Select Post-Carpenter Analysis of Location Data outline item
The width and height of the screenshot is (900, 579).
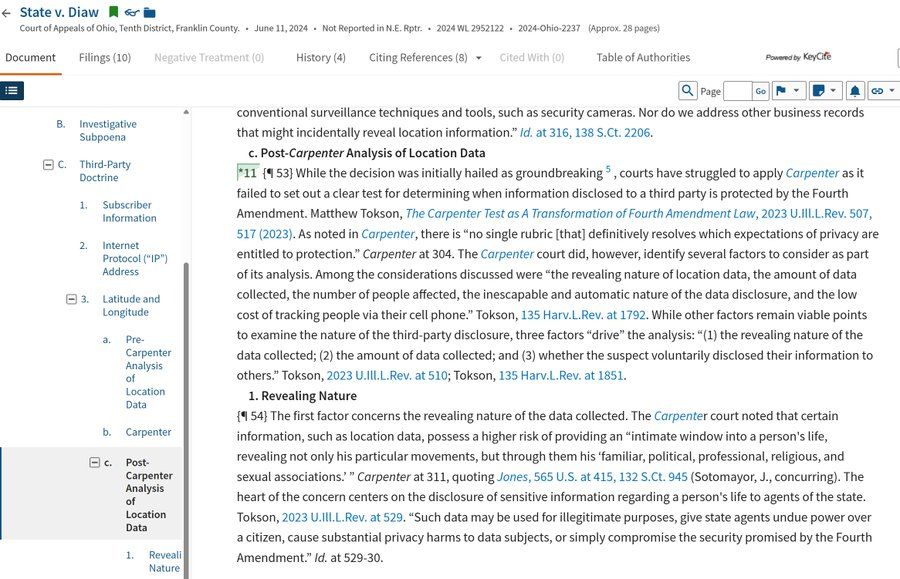(x=149, y=495)
